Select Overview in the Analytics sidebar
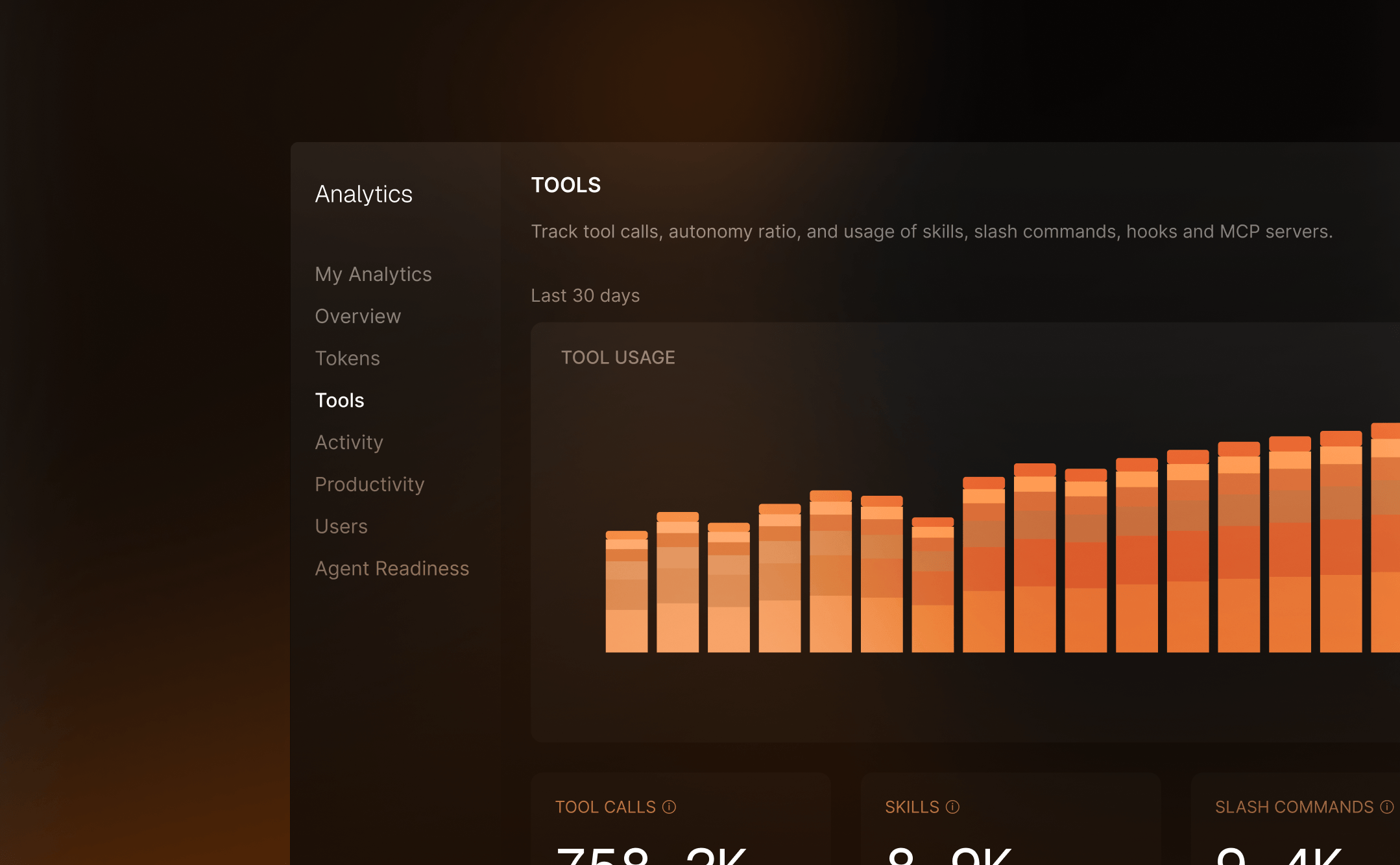This screenshot has width=1400, height=865. 357,316
